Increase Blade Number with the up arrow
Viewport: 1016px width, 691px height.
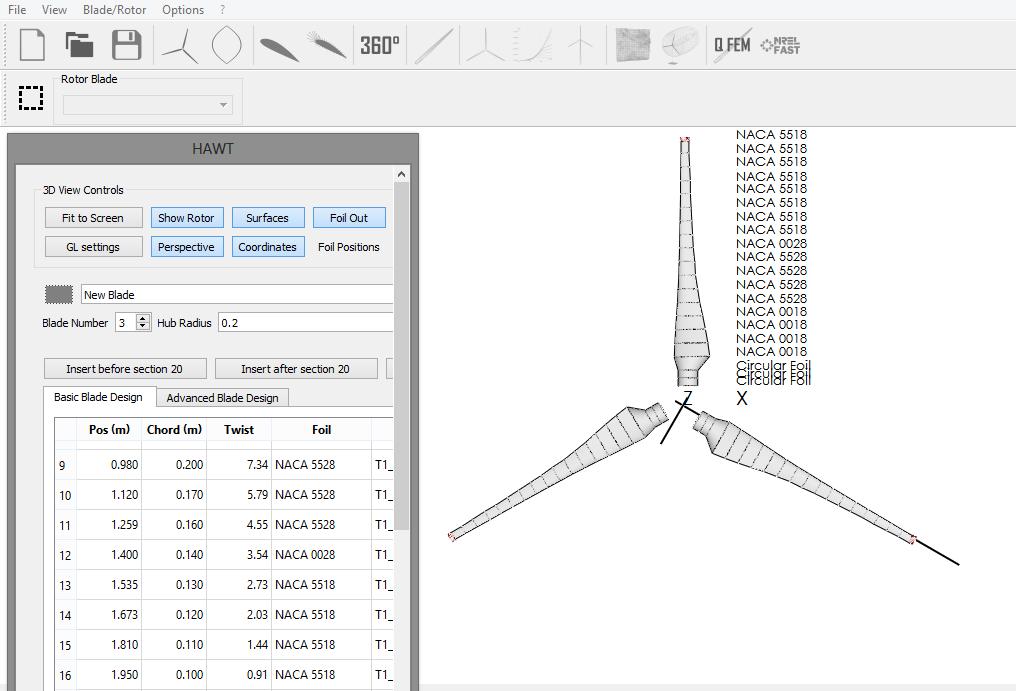143,318
